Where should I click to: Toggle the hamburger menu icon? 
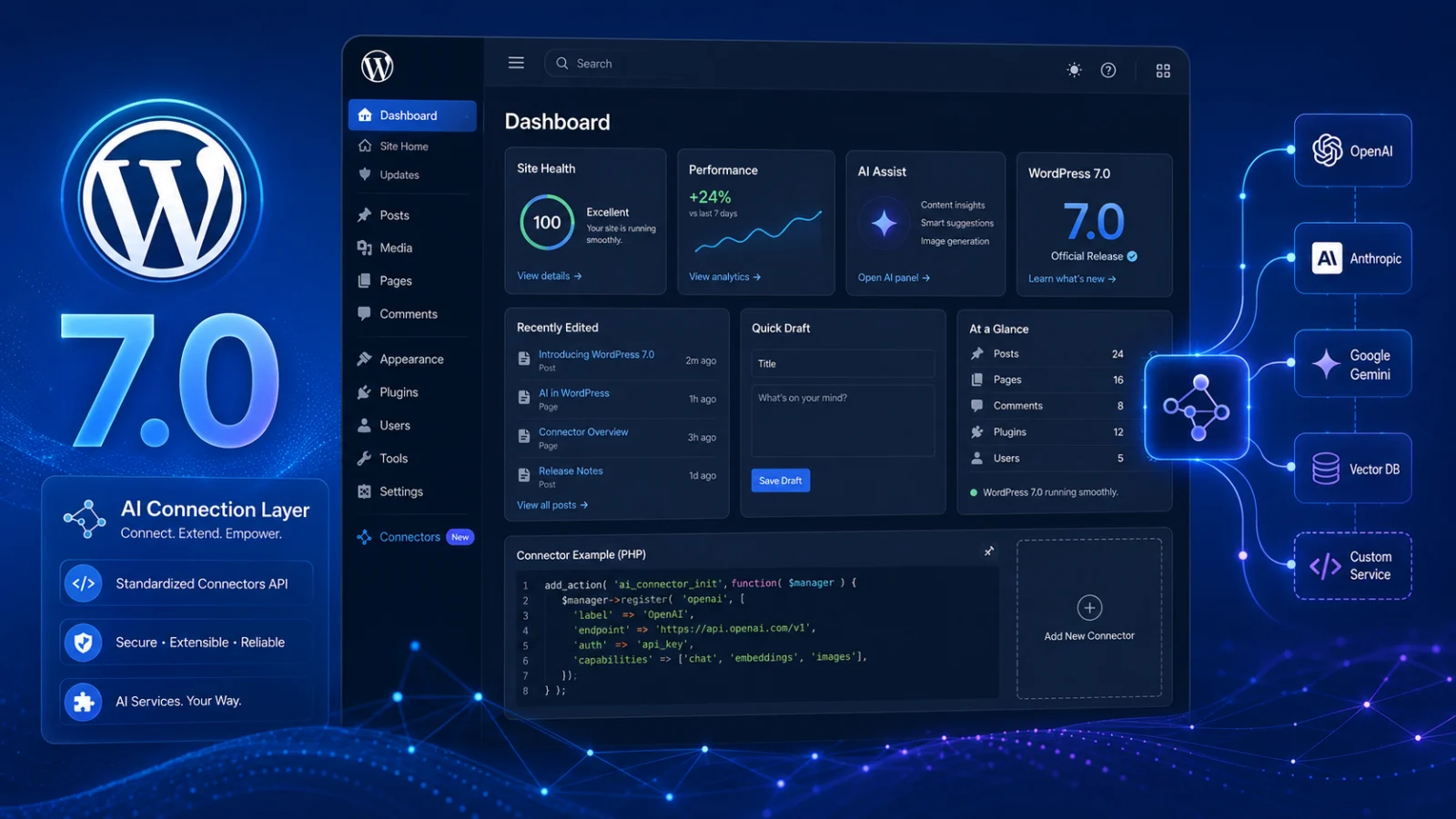tap(516, 63)
